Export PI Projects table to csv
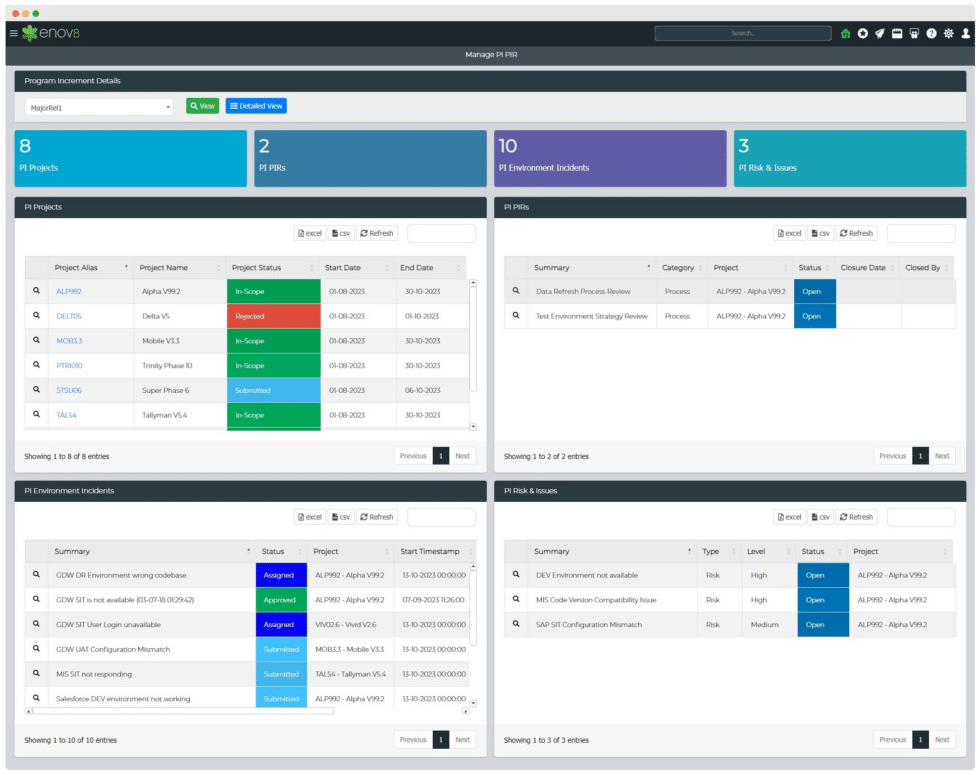The height and width of the screenshot is (775, 980). click(x=340, y=232)
